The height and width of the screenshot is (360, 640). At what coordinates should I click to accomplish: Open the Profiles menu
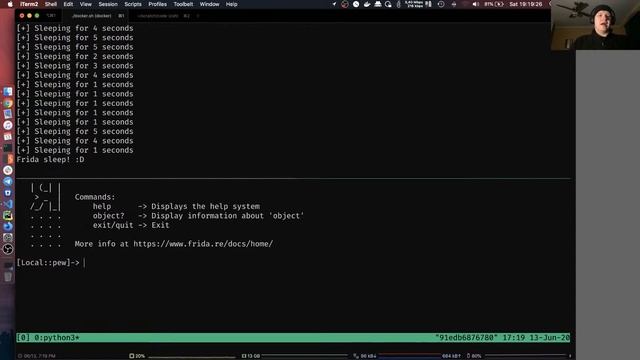(x=158, y=4)
